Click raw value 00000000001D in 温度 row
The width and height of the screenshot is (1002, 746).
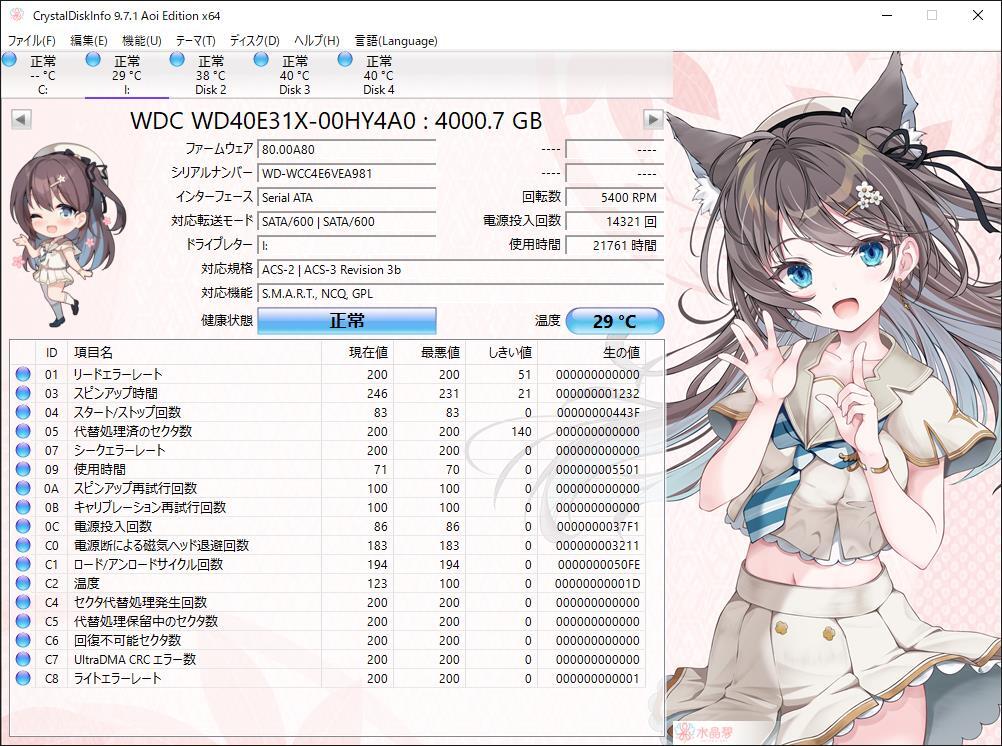coord(597,584)
